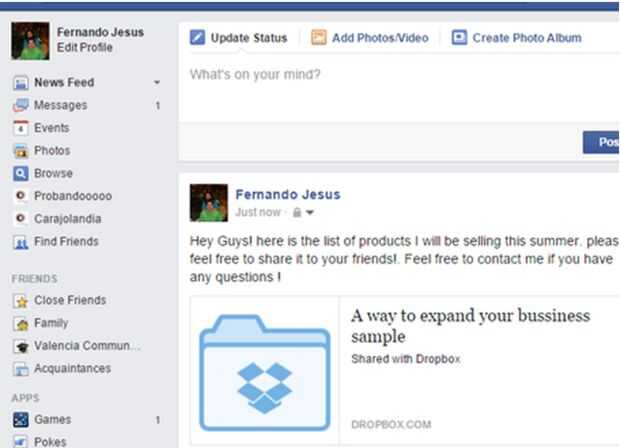
Task: Click the Family house icon
Action: (20, 324)
